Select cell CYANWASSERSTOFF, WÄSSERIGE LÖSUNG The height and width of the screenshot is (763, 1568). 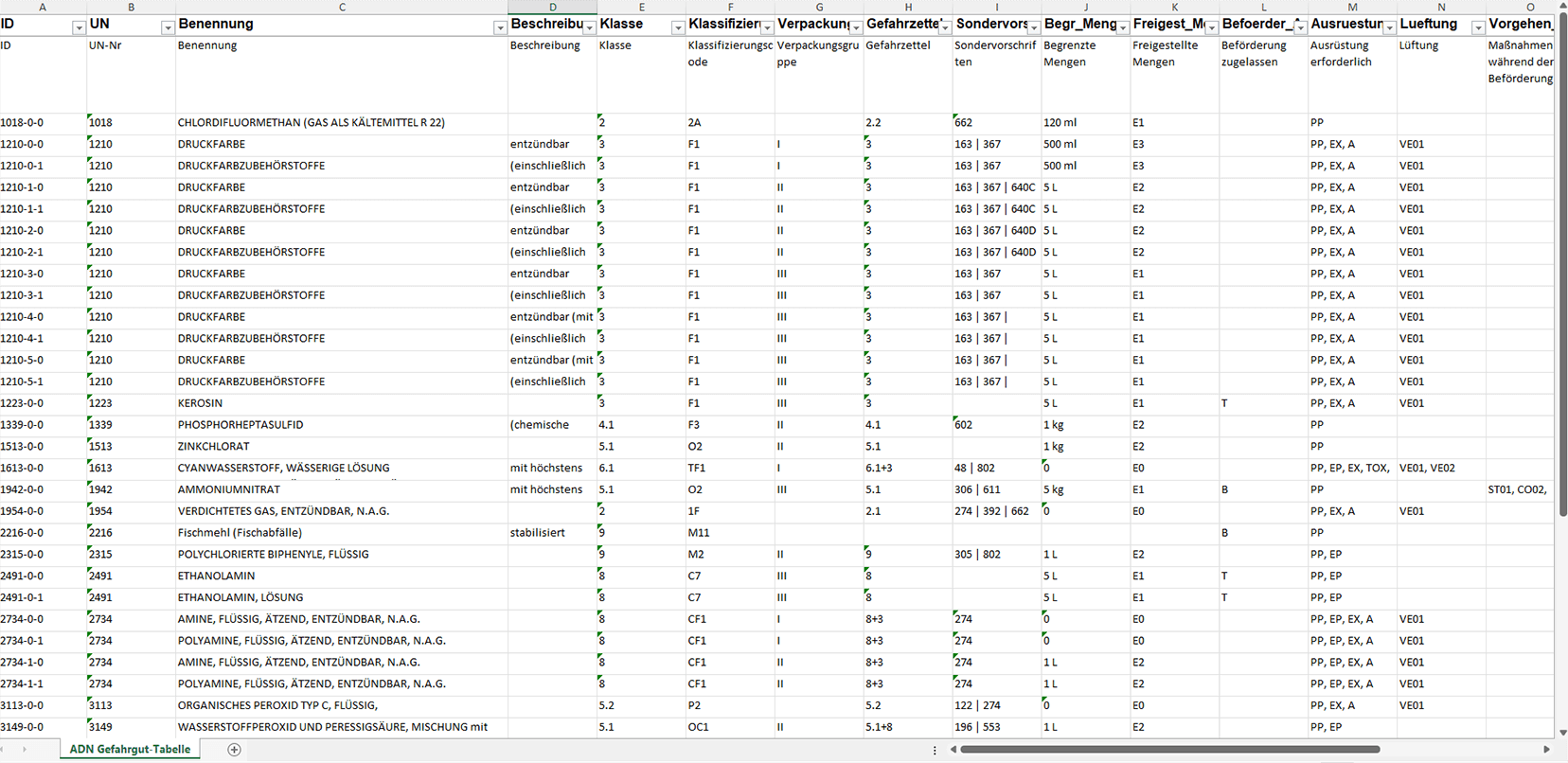tap(342, 469)
